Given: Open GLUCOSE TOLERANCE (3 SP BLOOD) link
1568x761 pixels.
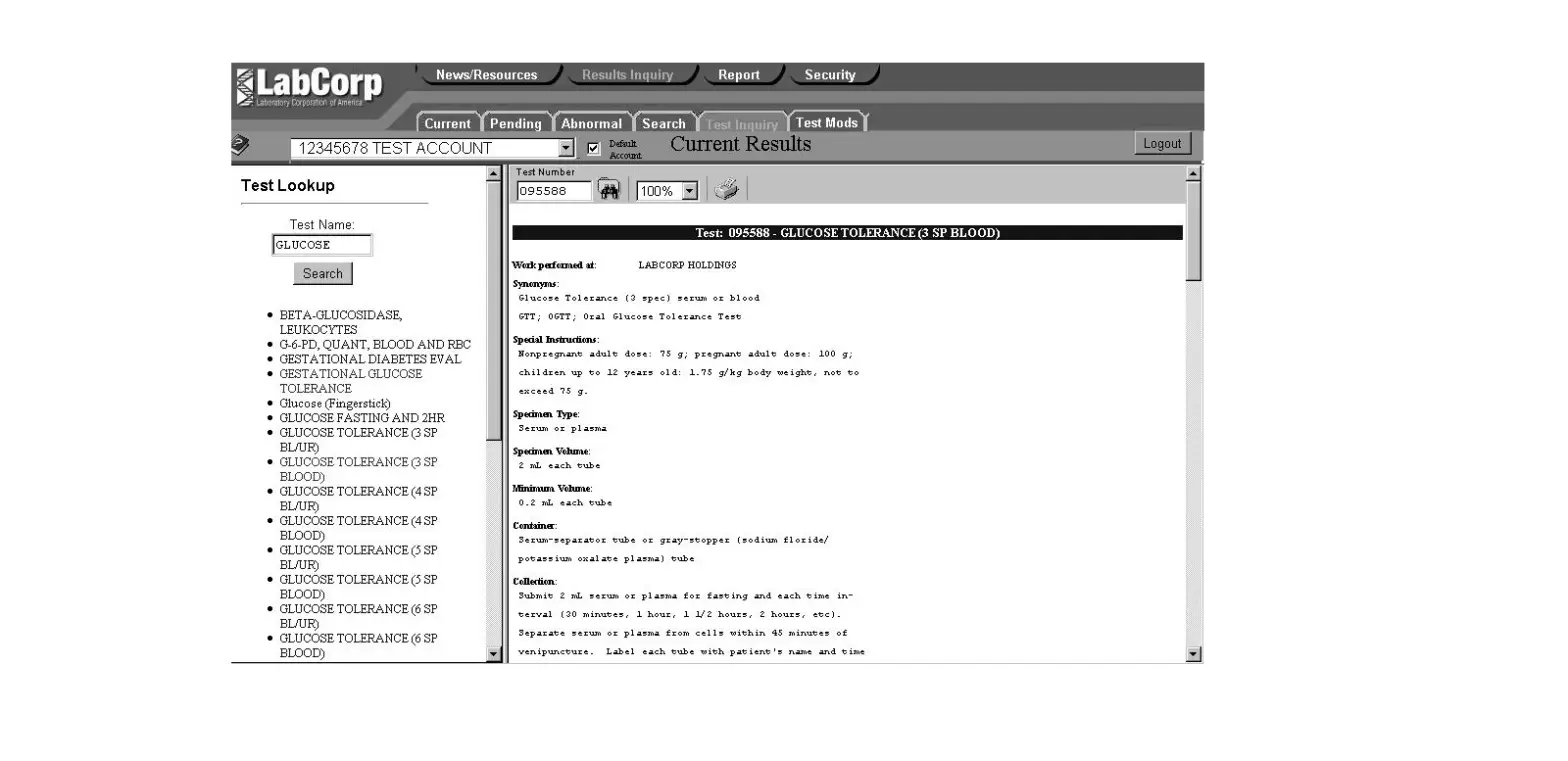Looking at the screenshot, I should coord(358,469).
